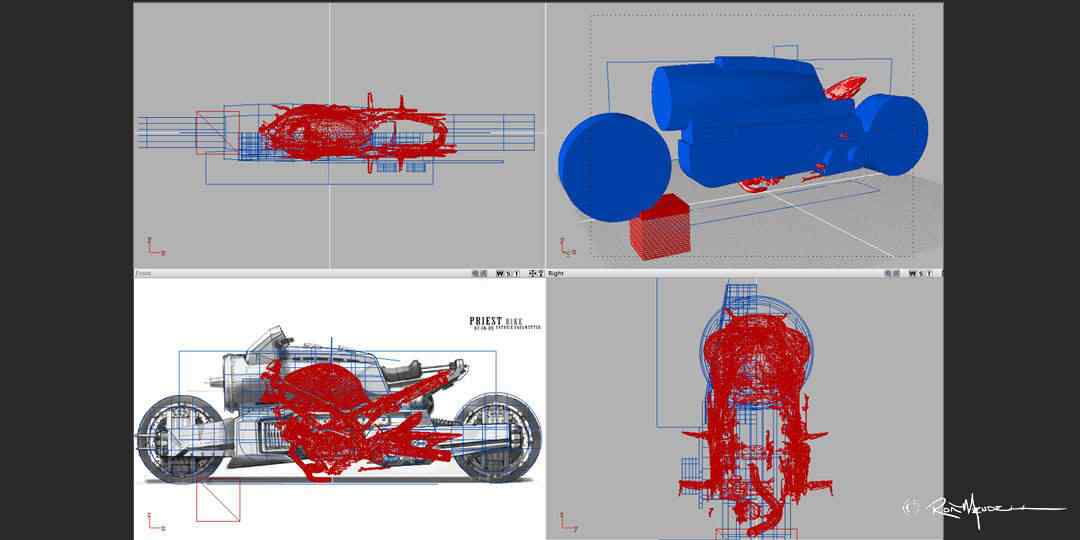
Task: Set Front viewport to shaded (S)
Action: pos(508,273)
